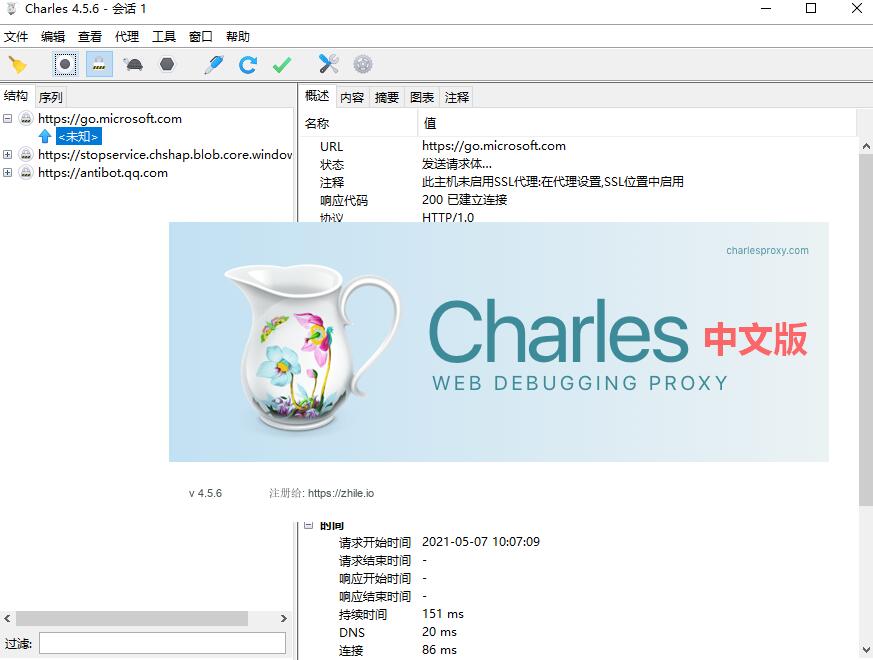Collapse the 时间 section
This screenshot has width=873, height=660.
point(309,524)
